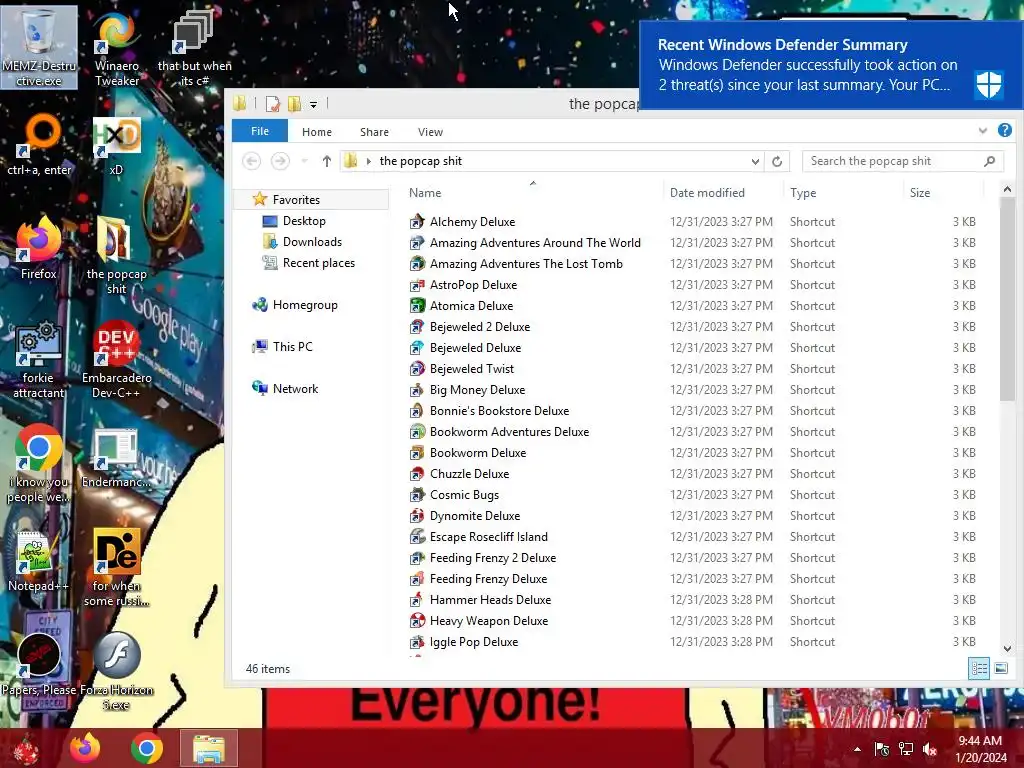Switch to Details view layout button
The height and width of the screenshot is (768, 1024).
pyautogui.click(x=979, y=668)
